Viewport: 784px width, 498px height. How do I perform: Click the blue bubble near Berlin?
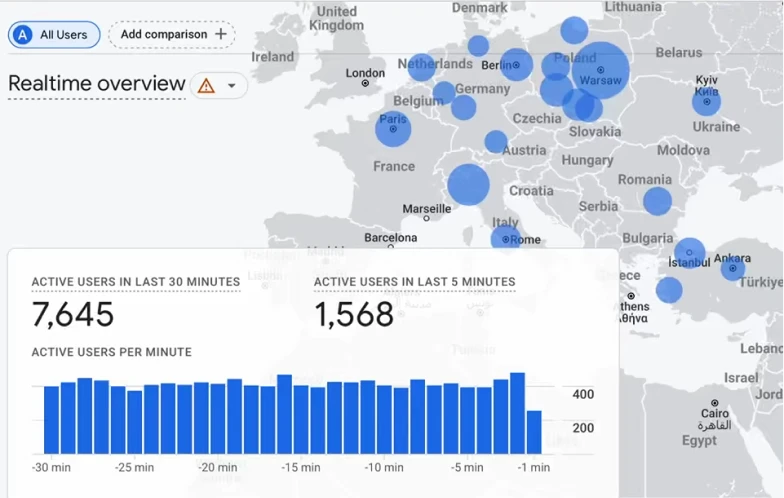516,64
